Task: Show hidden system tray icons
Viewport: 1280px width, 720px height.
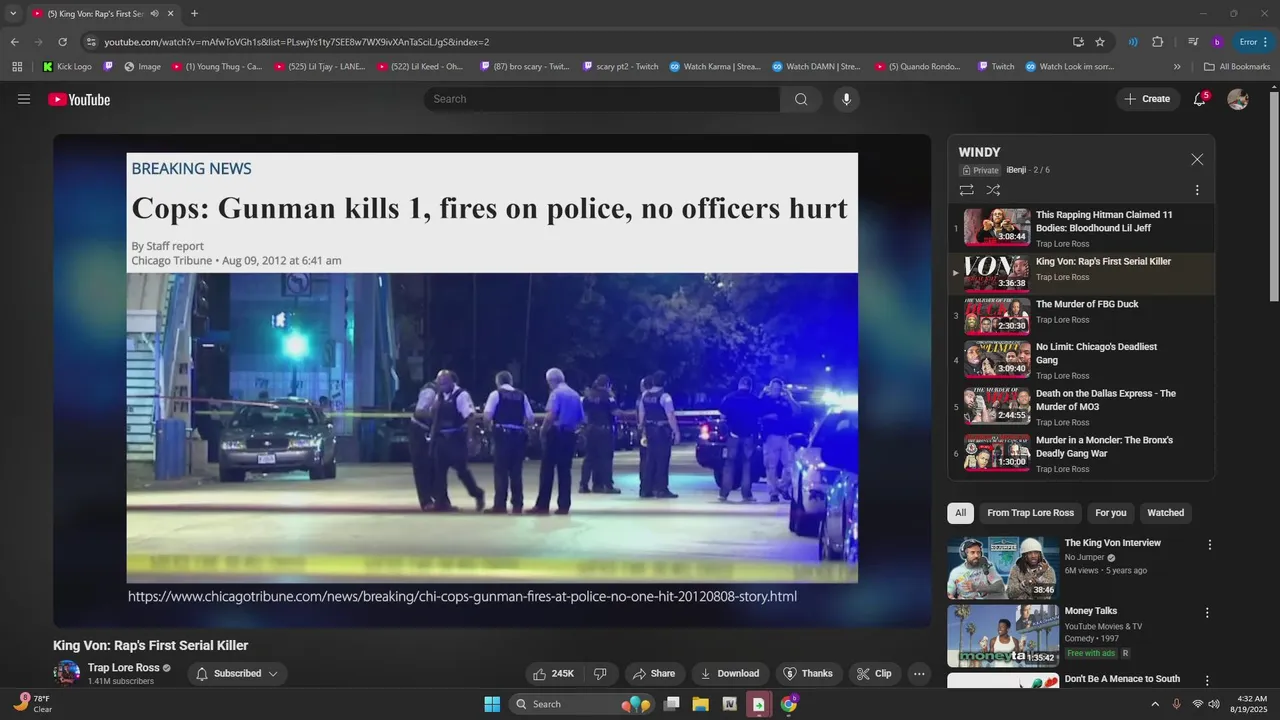Action: click(x=1155, y=704)
